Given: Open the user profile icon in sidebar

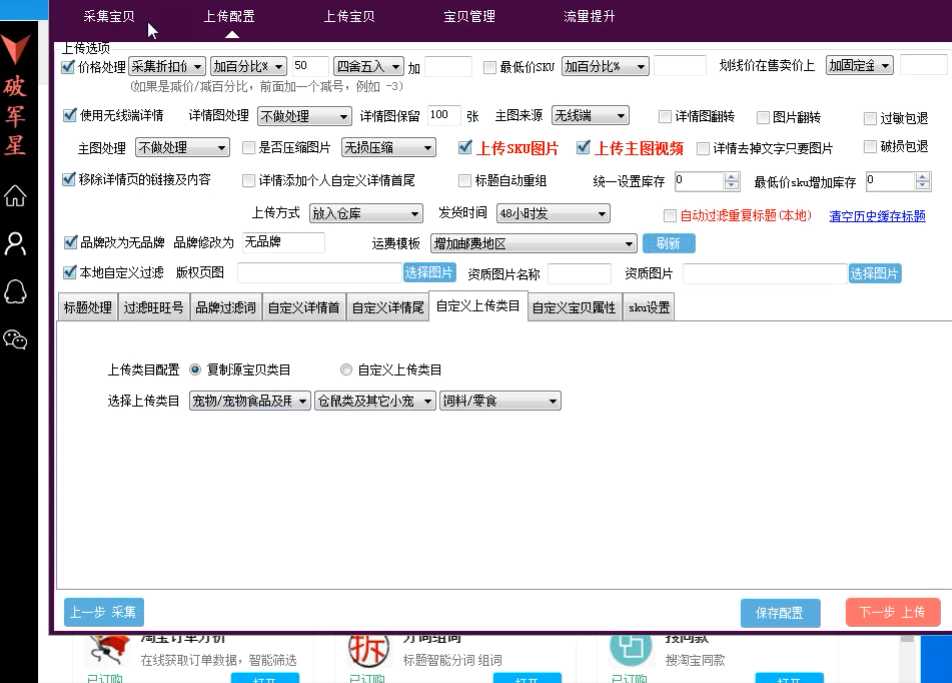Looking at the screenshot, I should pos(15,243).
